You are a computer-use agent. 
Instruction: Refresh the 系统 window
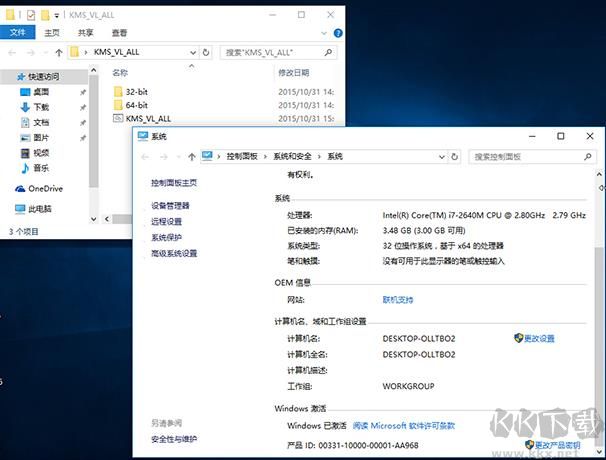click(454, 157)
